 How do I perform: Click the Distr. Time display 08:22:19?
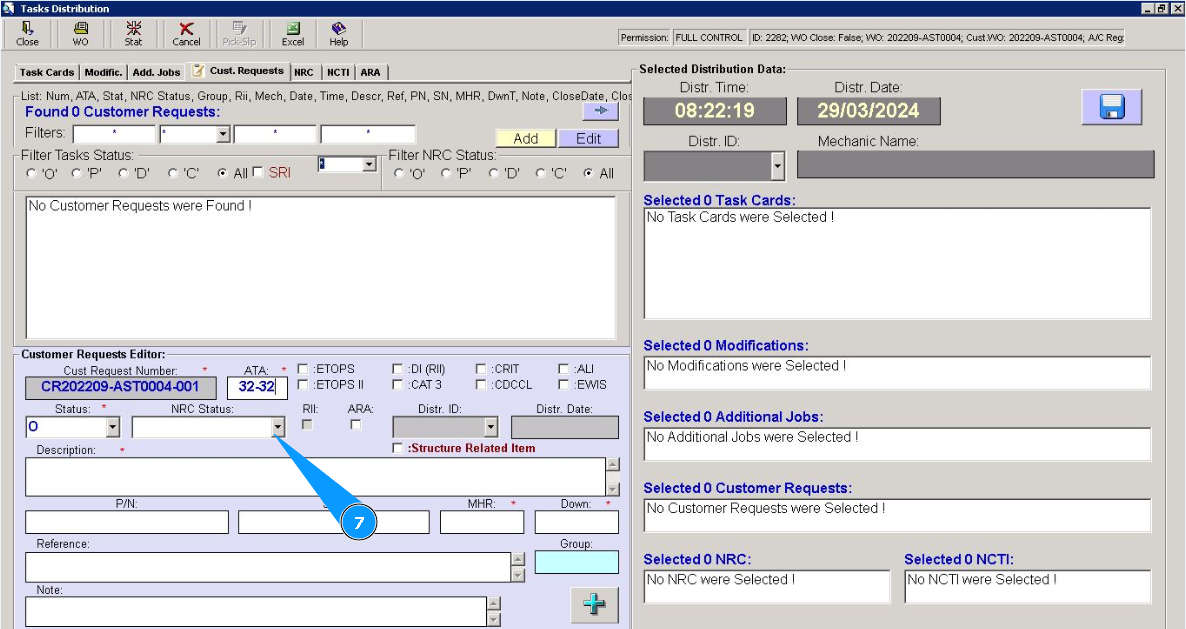pos(715,111)
